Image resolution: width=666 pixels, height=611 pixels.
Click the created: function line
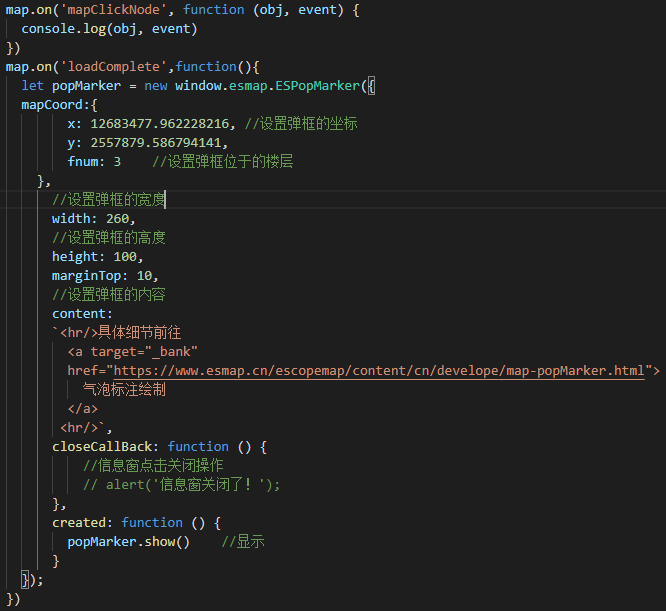pos(136,523)
